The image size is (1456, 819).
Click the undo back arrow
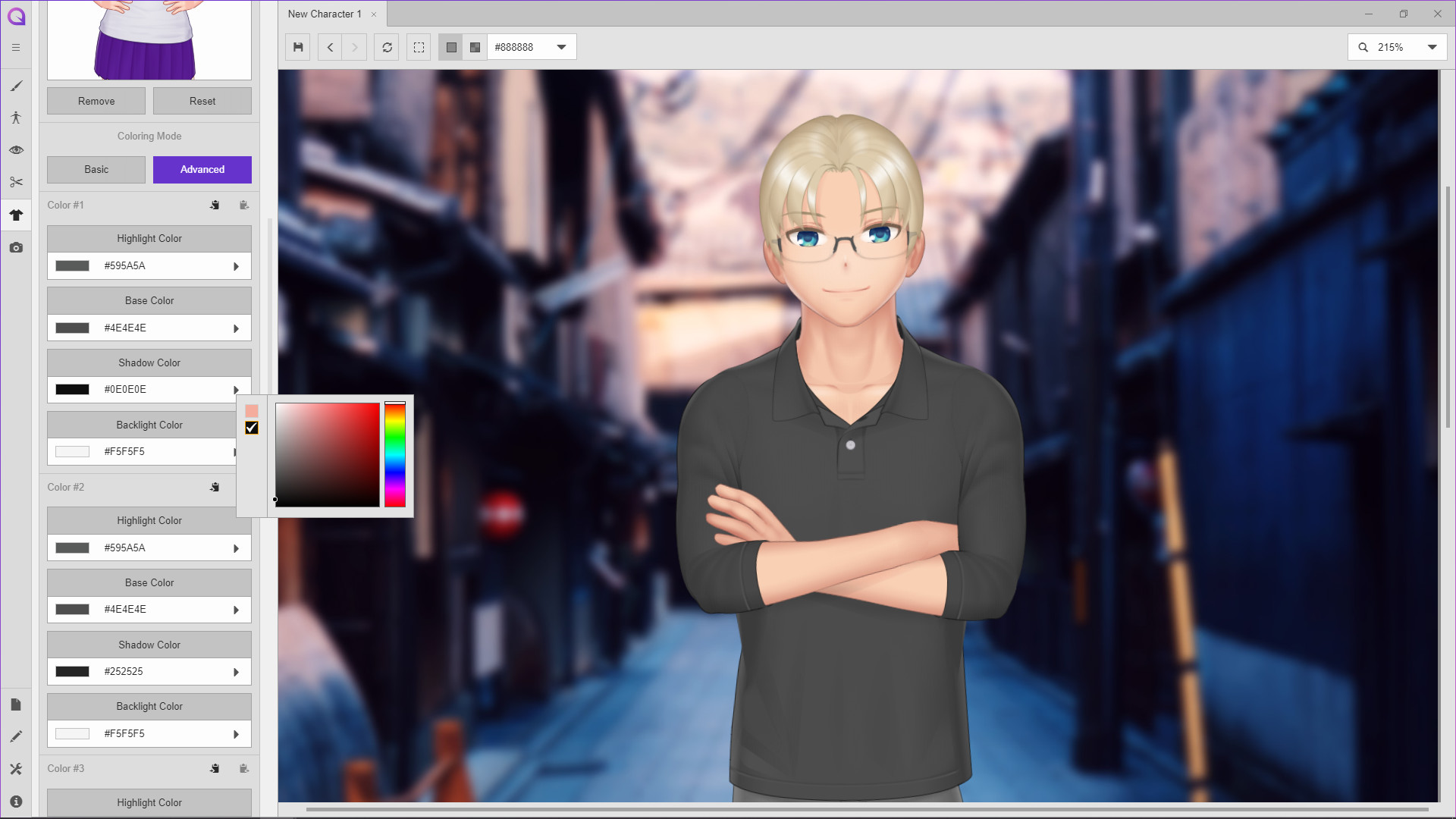pyautogui.click(x=330, y=47)
